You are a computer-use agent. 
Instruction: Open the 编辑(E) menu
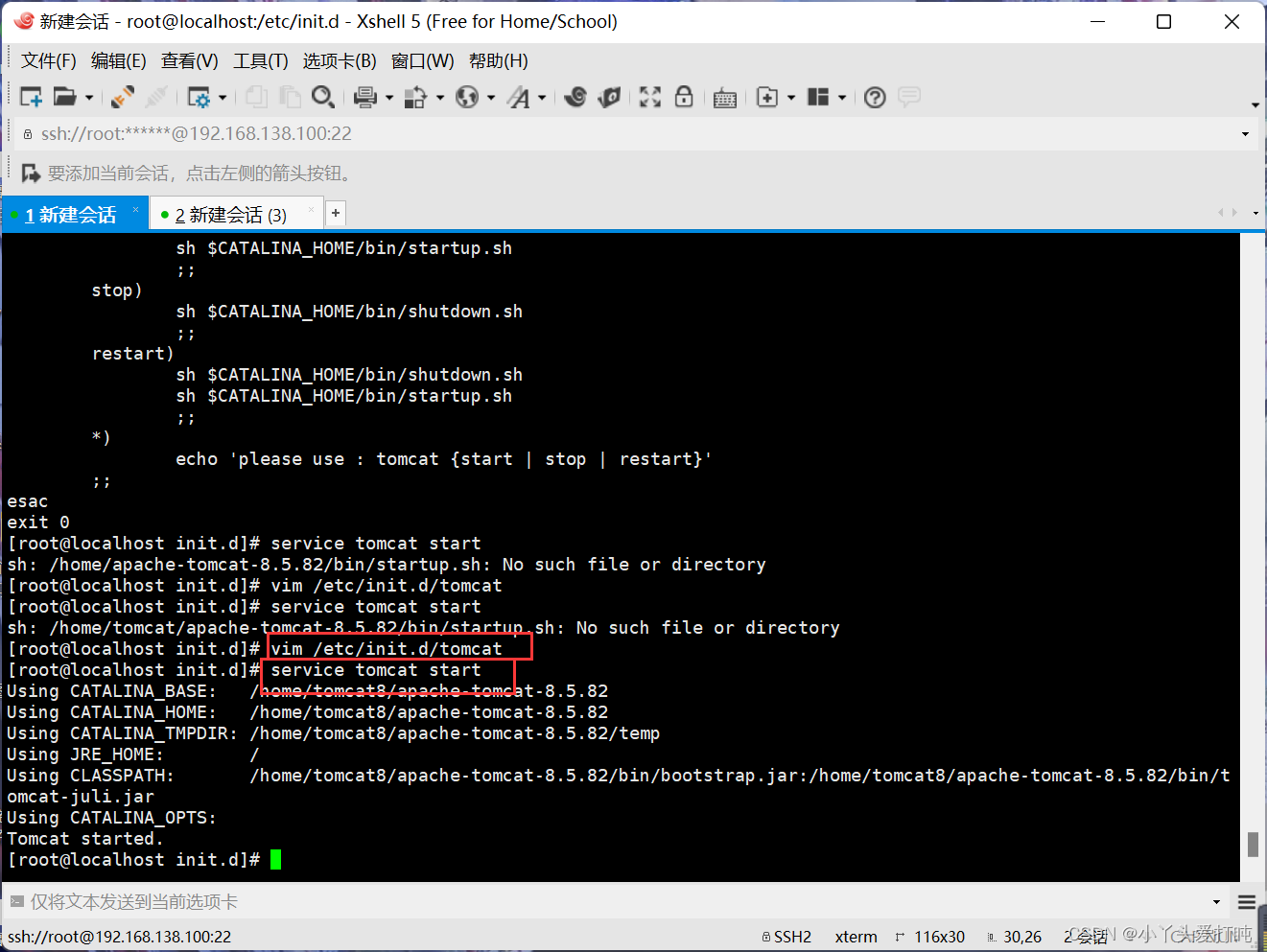tap(119, 61)
